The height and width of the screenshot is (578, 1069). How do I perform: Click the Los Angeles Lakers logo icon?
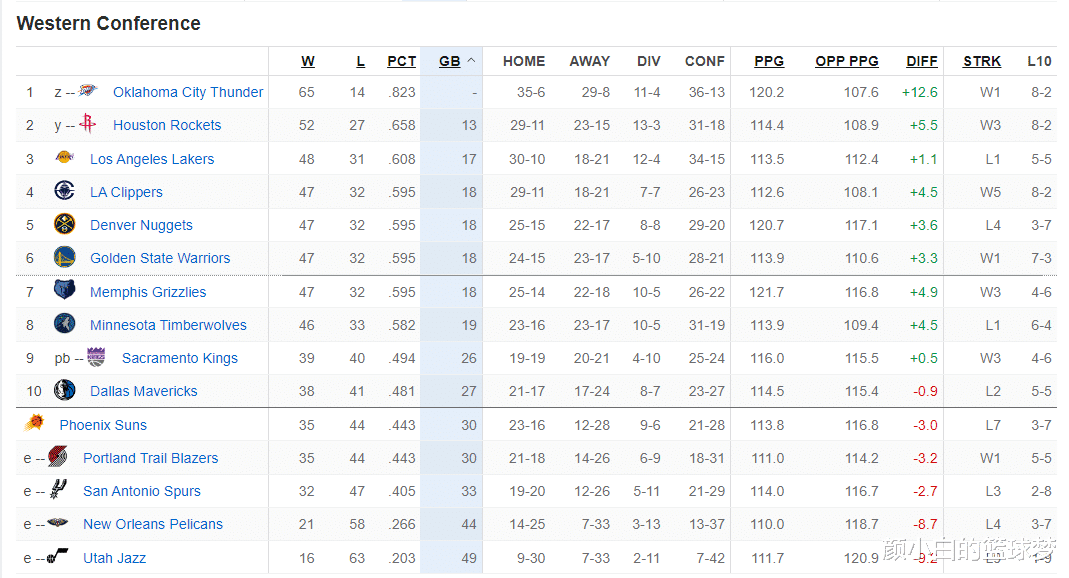[x=64, y=157]
